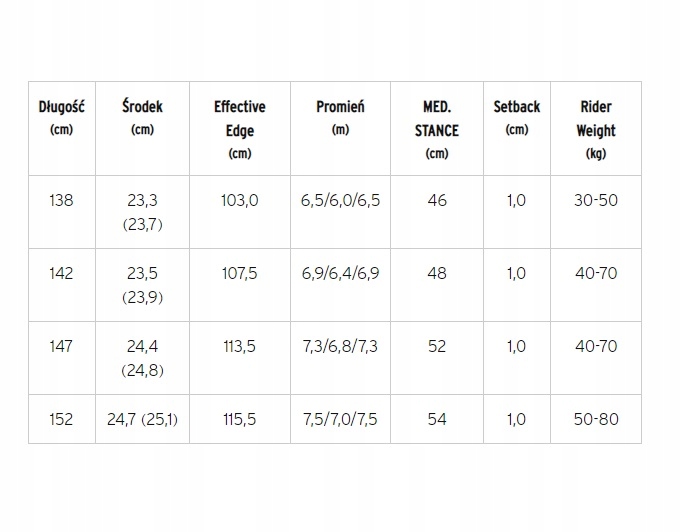Image resolution: width=681 pixels, height=532 pixels.
Task: Select the 115,5 effective edge value
Action: [240, 419]
